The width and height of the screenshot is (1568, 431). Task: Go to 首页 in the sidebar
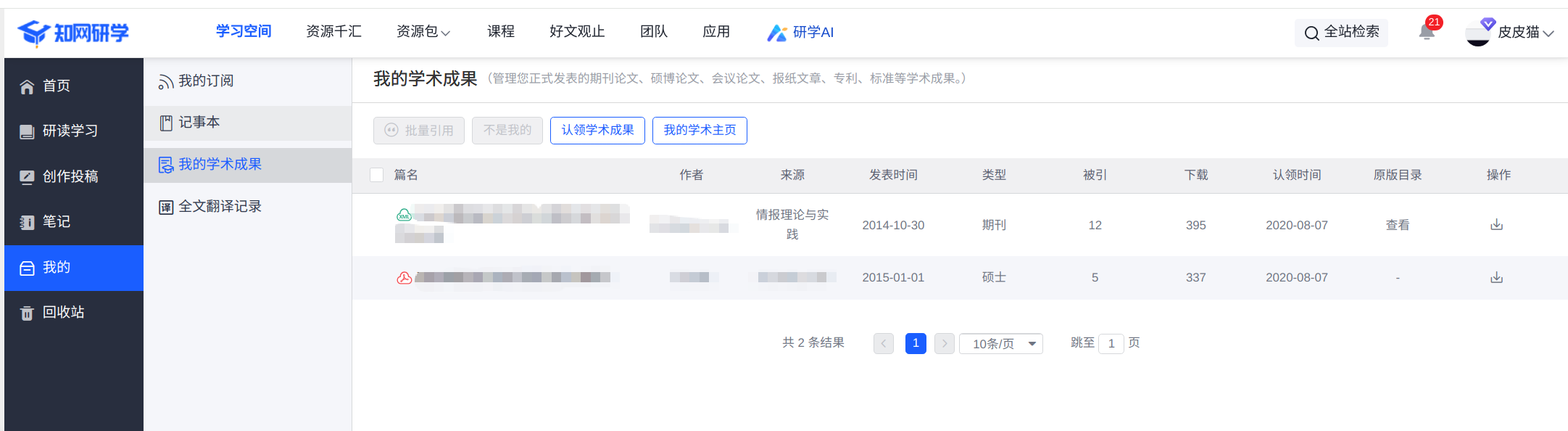(57, 86)
